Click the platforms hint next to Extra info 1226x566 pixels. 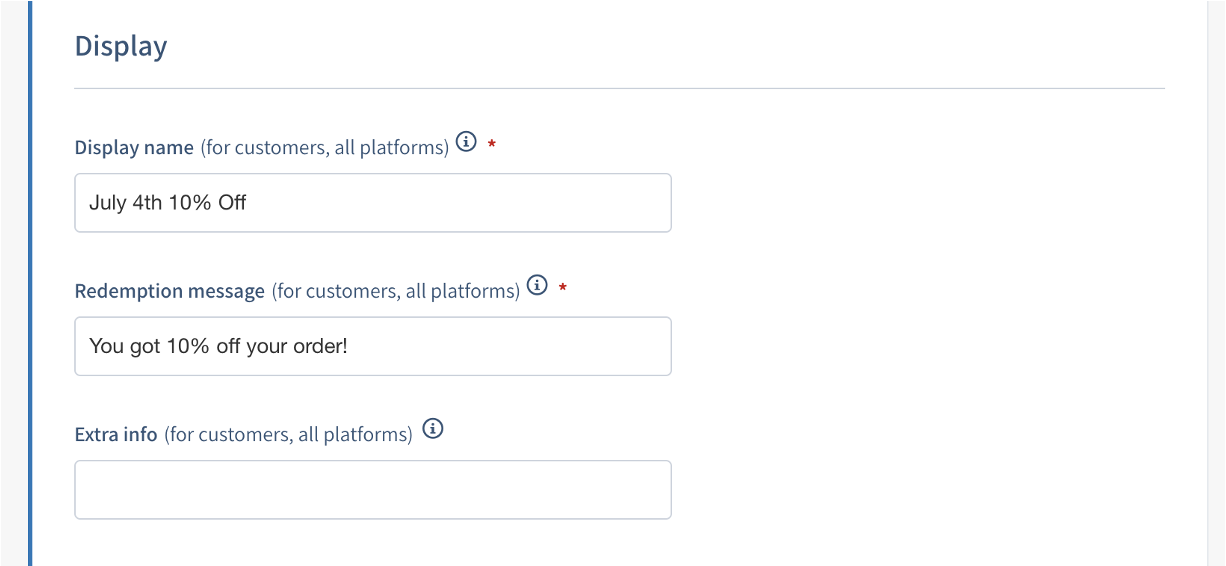point(288,435)
